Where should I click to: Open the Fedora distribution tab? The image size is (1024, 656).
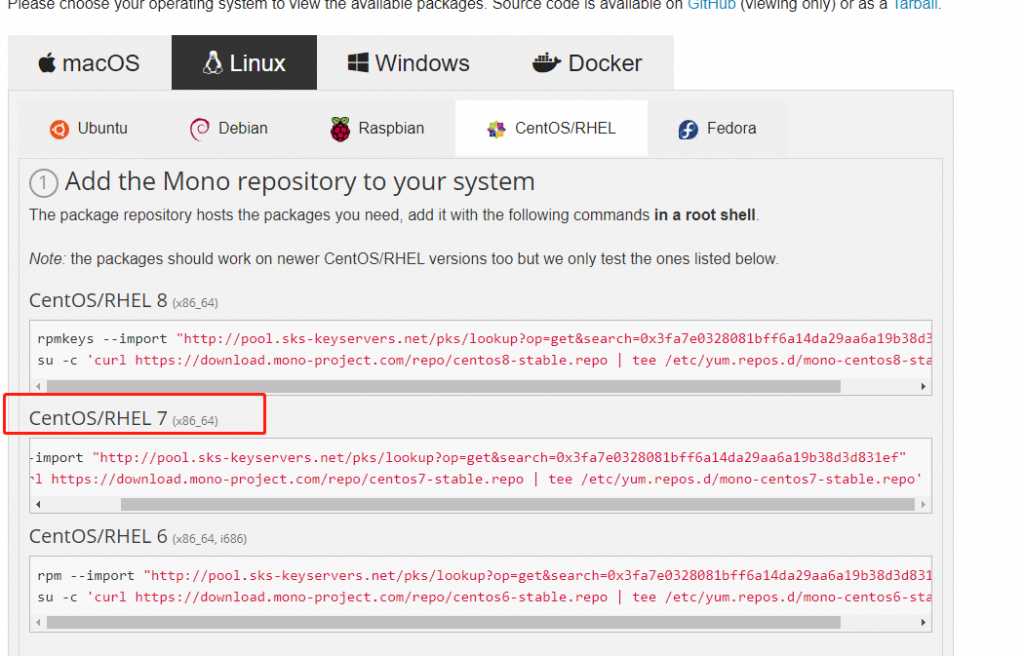click(x=717, y=128)
